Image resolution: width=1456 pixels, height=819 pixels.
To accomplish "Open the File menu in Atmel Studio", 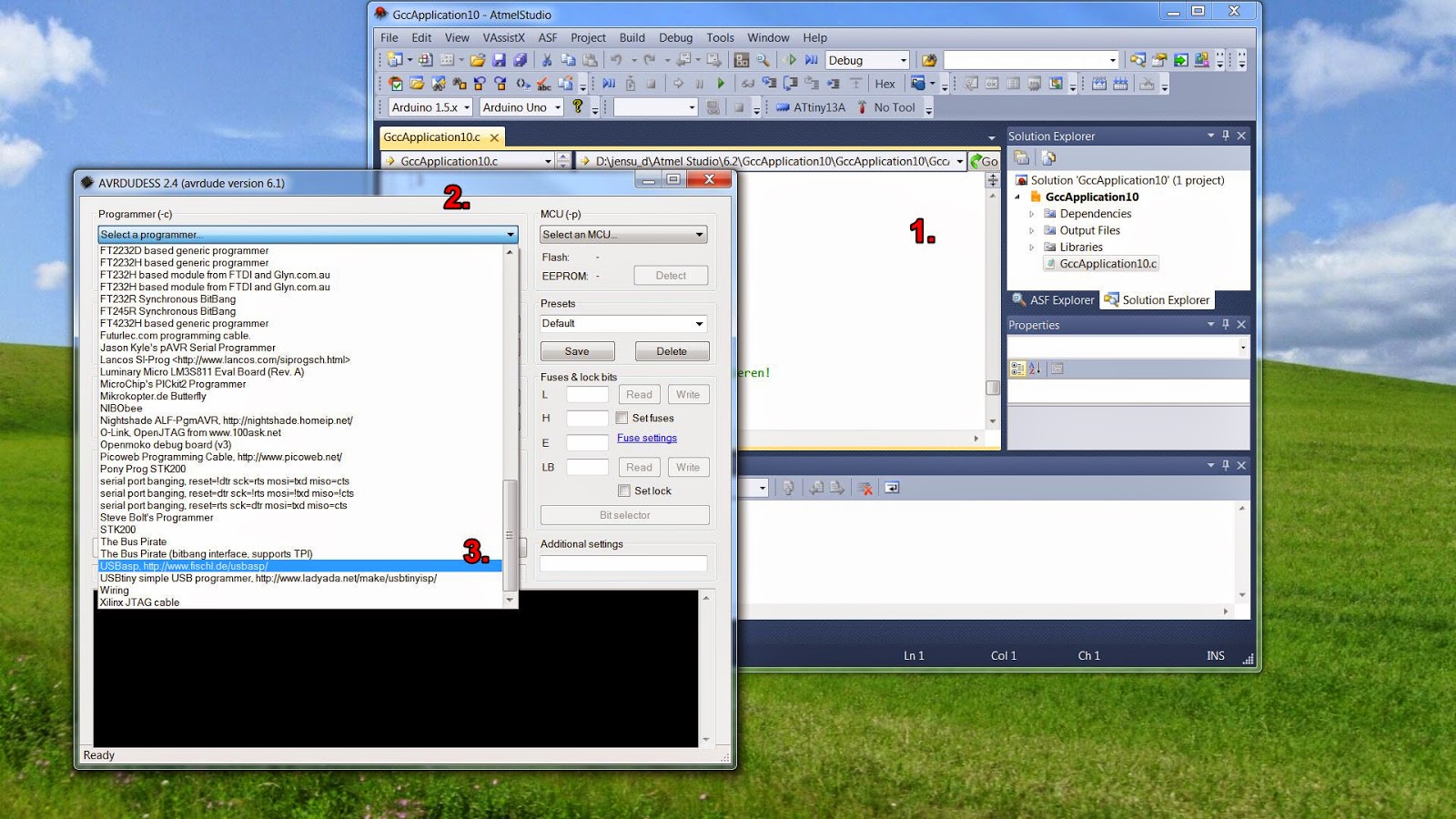I will pos(389,37).
